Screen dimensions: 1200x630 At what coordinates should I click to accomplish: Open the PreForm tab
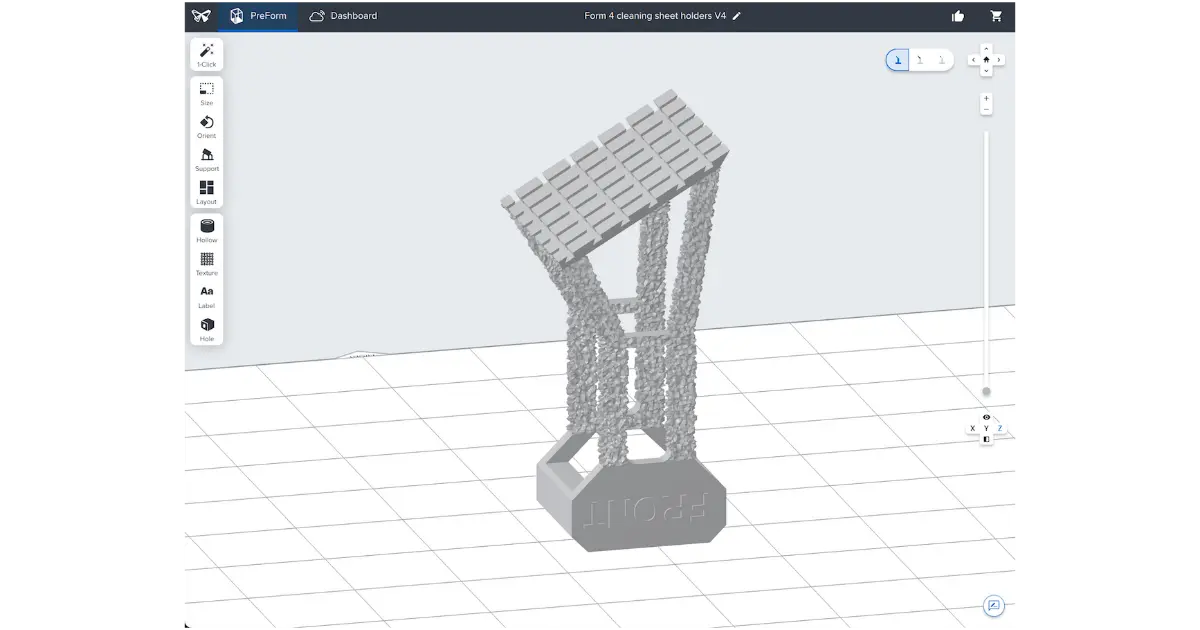click(258, 16)
